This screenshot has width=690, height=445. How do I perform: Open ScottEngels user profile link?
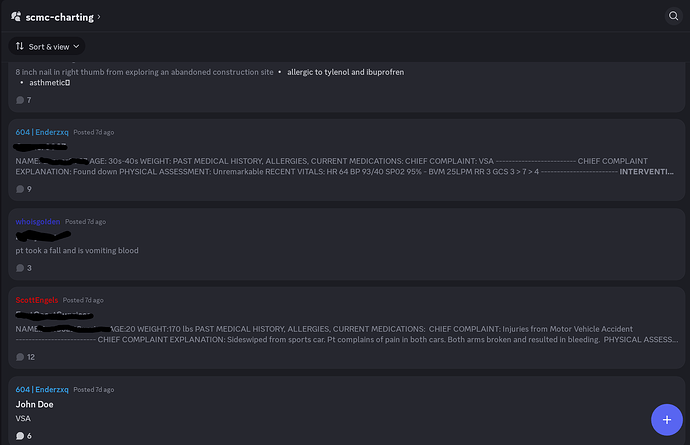[37, 300]
